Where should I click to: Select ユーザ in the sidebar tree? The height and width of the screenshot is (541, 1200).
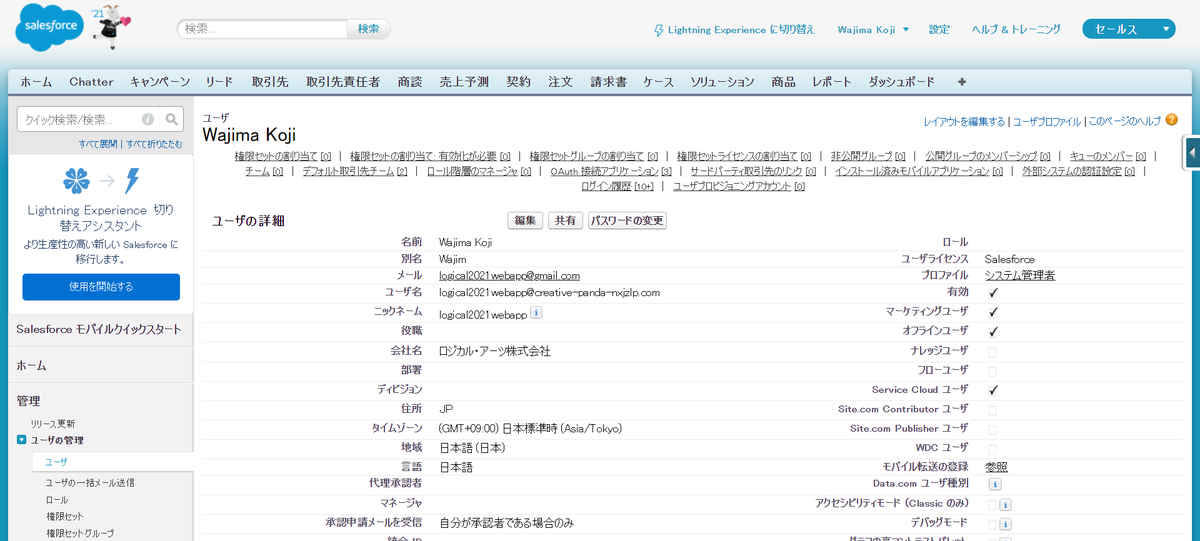pyautogui.click(x=56, y=462)
